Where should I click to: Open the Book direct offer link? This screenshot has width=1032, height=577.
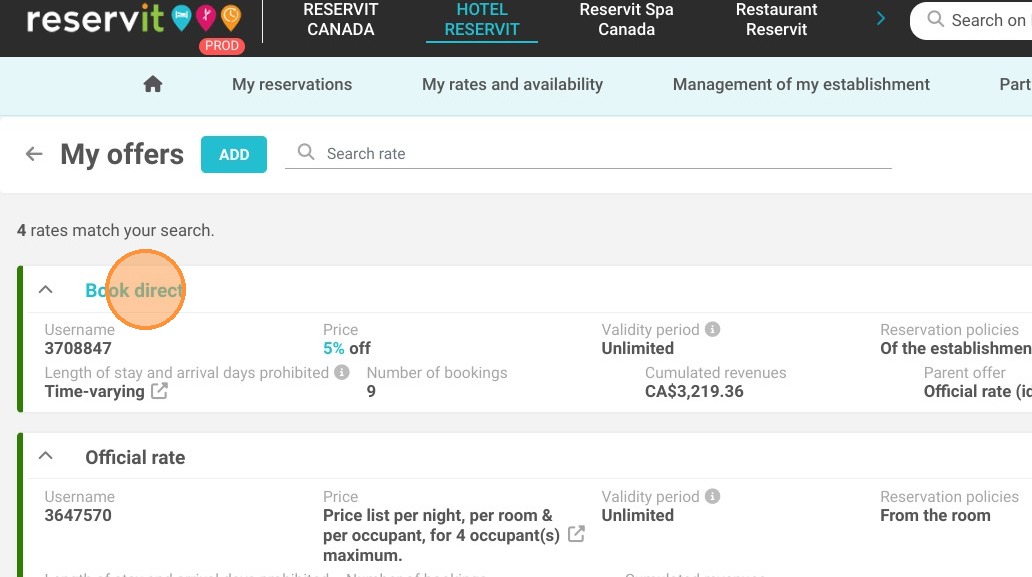(x=134, y=290)
